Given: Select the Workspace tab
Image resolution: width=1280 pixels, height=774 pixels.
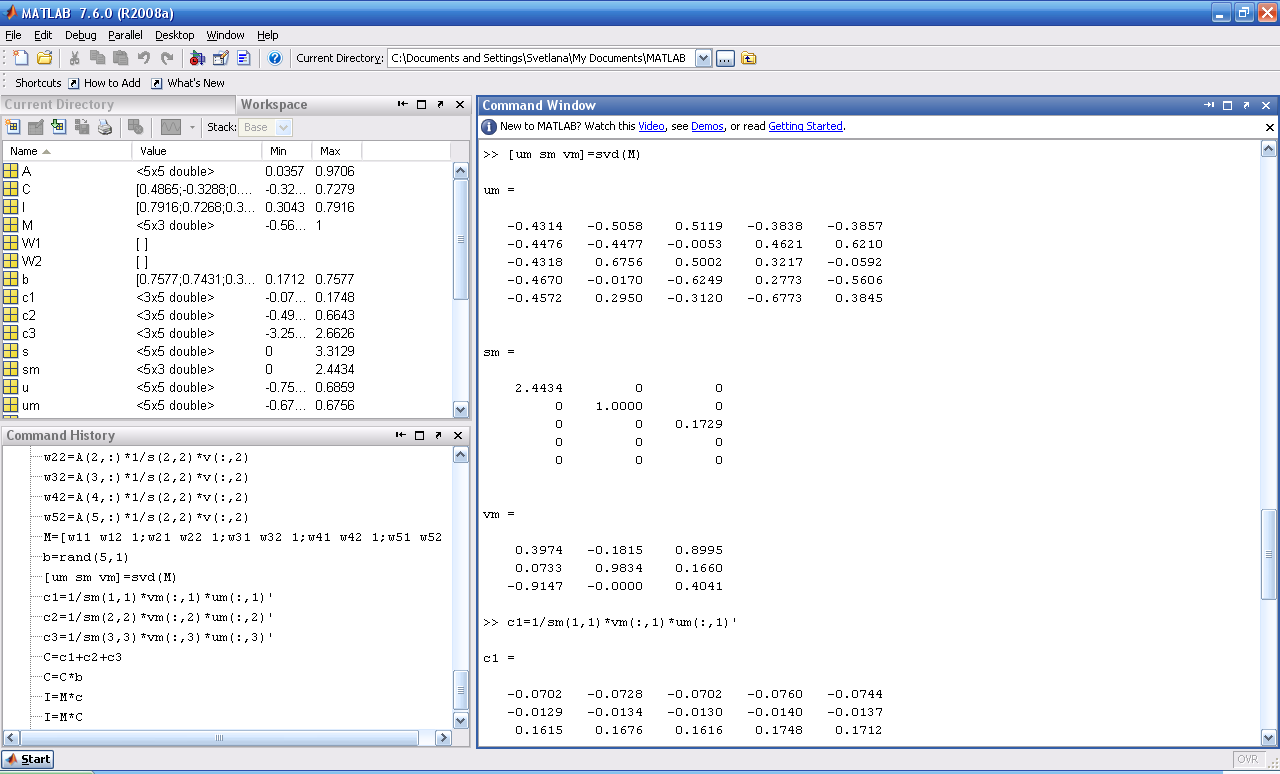Looking at the screenshot, I should tap(274, 104).
